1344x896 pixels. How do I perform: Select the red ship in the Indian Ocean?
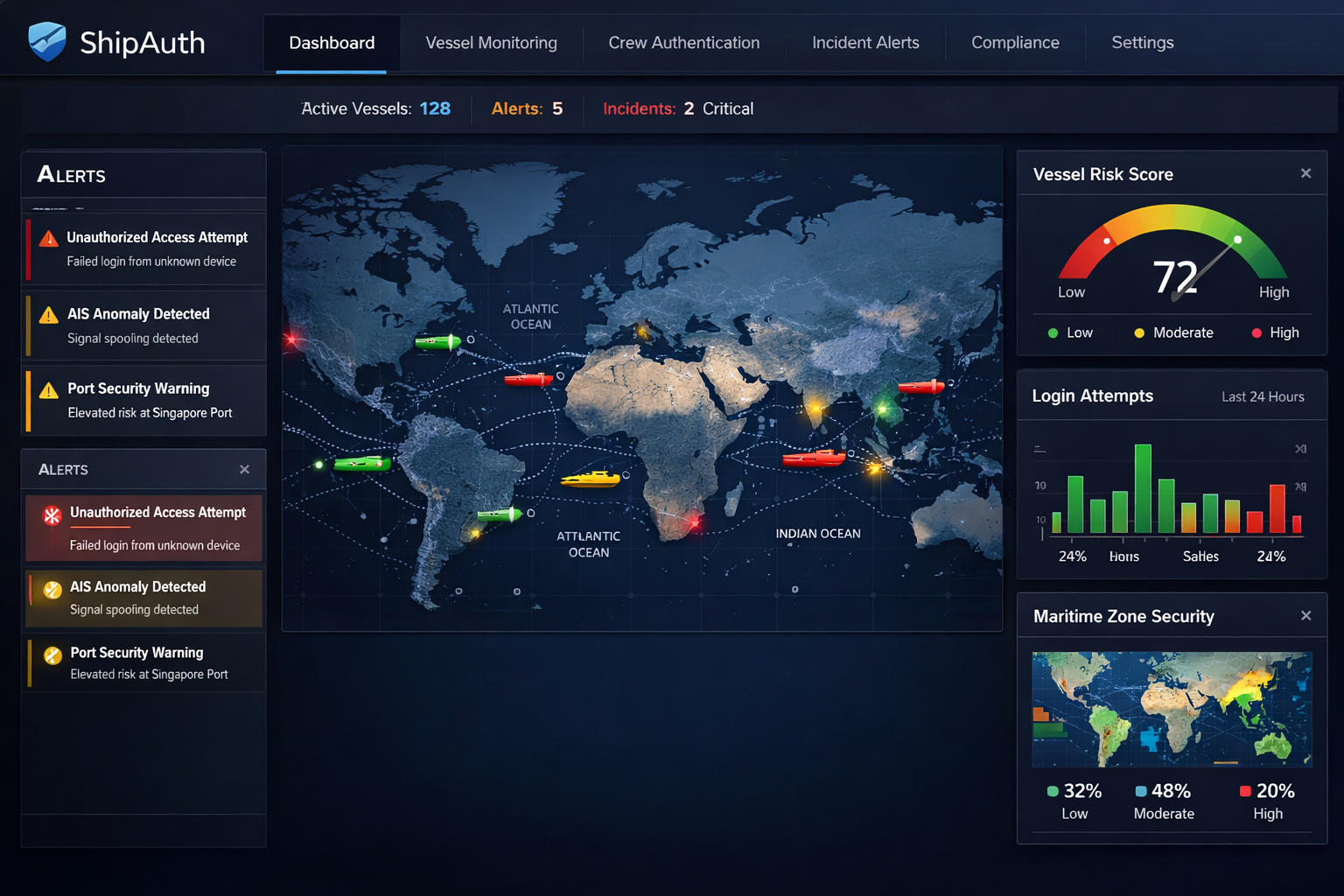click(x=813, y=458)
